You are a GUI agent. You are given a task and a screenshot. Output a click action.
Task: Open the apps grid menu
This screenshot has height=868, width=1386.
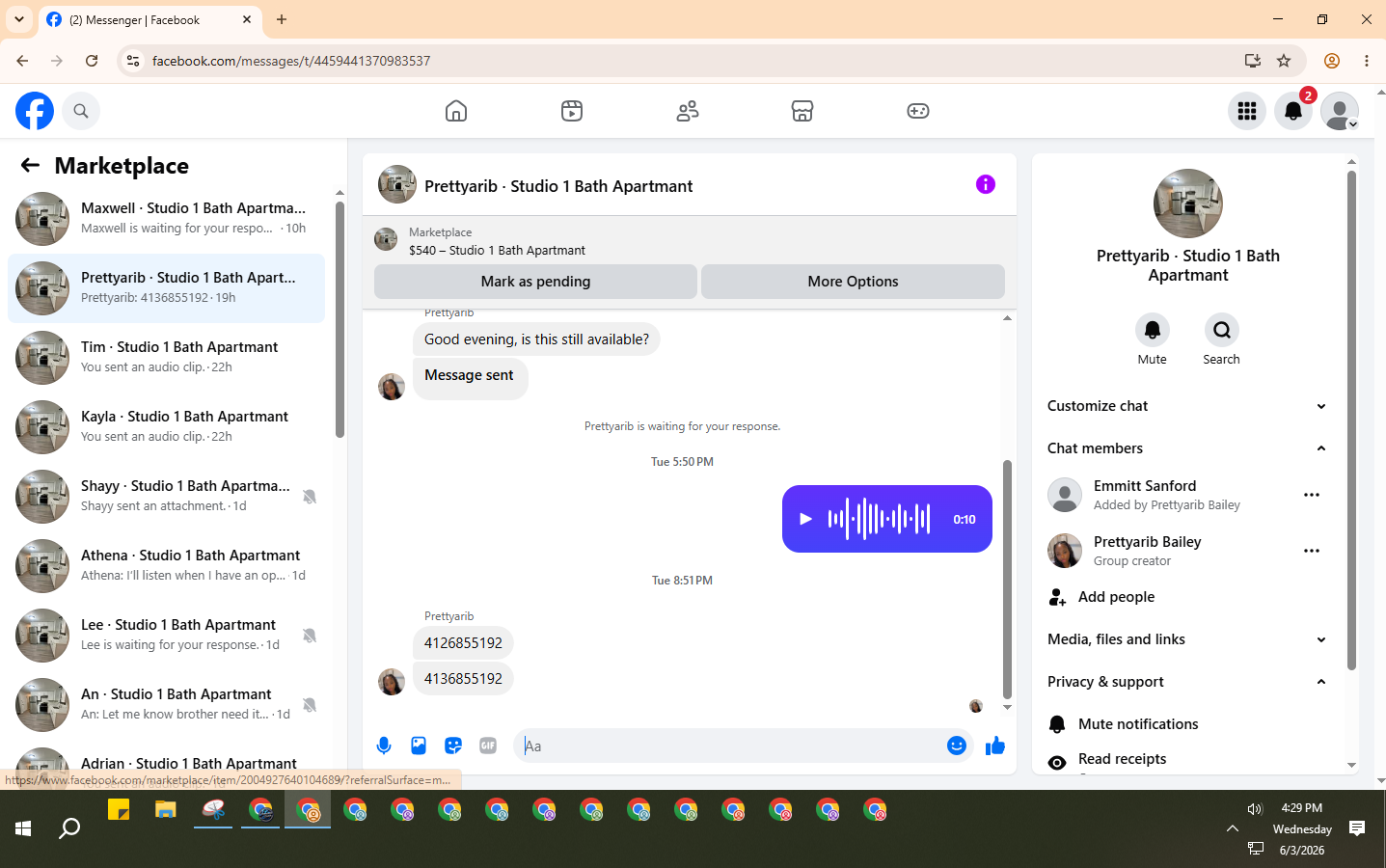click(x=1247, y=111)
